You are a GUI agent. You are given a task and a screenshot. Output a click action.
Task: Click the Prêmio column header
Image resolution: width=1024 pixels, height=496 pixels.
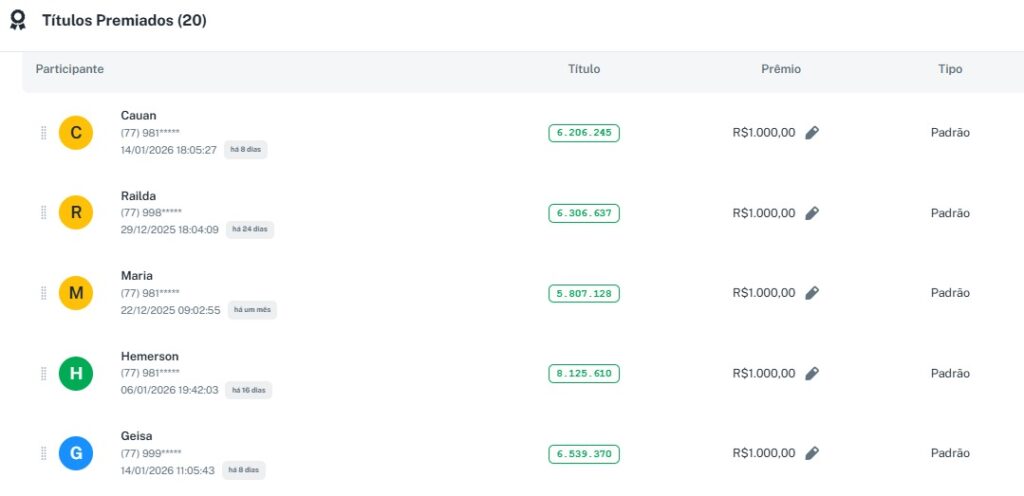(x=781, y=69)
